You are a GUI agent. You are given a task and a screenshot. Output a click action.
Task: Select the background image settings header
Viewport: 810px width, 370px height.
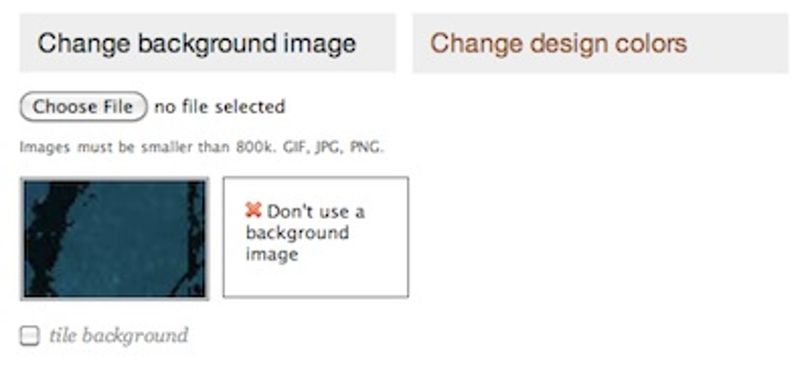tap(208, 43)
